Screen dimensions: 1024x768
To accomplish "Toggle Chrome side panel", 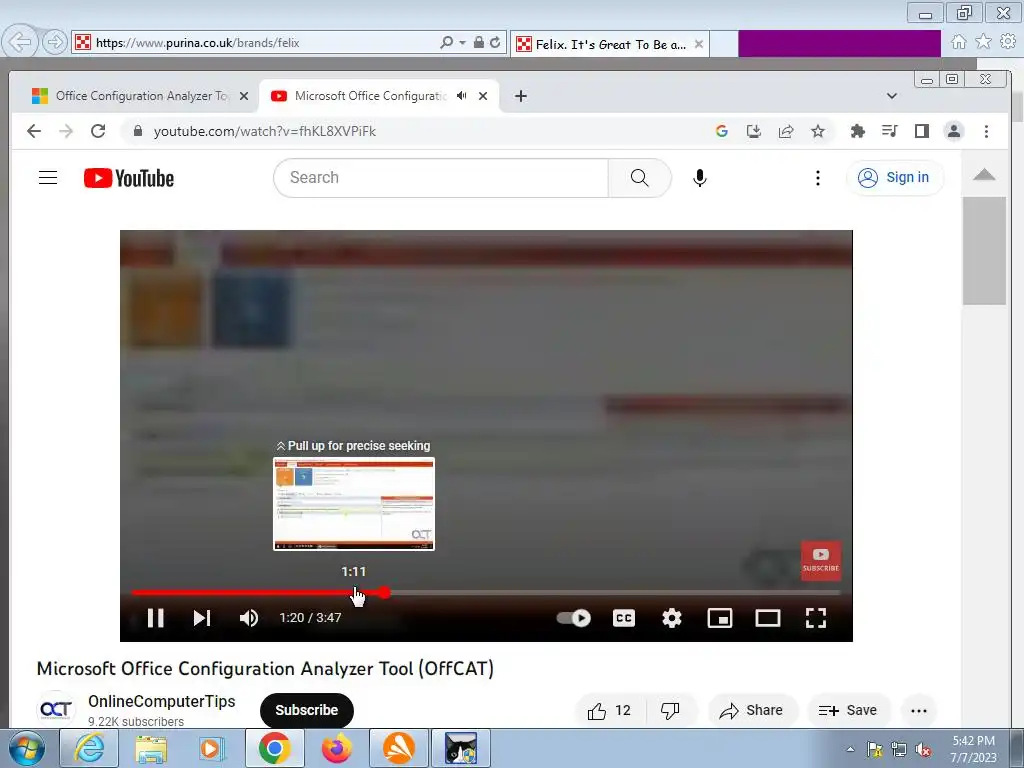I will coord(921,131).
